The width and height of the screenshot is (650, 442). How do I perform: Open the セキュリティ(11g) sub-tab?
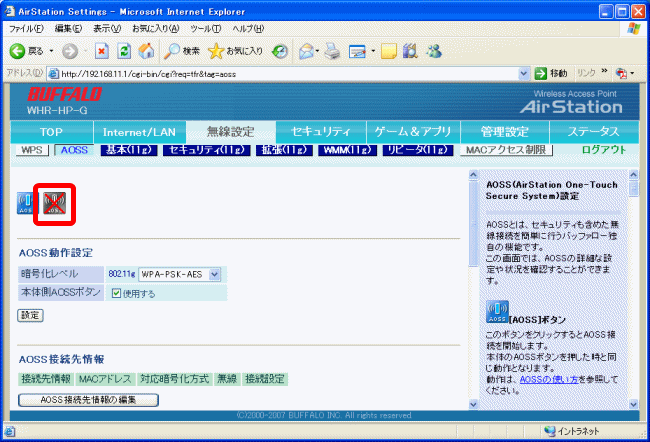(206, 150)
